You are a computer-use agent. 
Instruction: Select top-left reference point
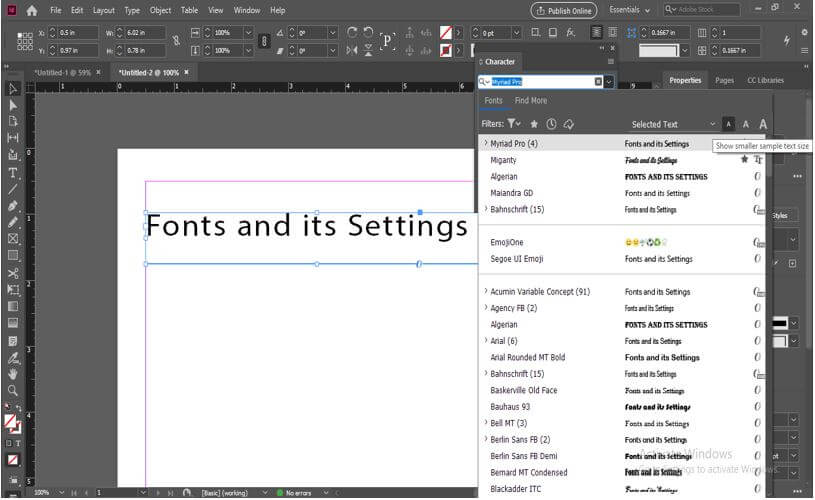19,35
